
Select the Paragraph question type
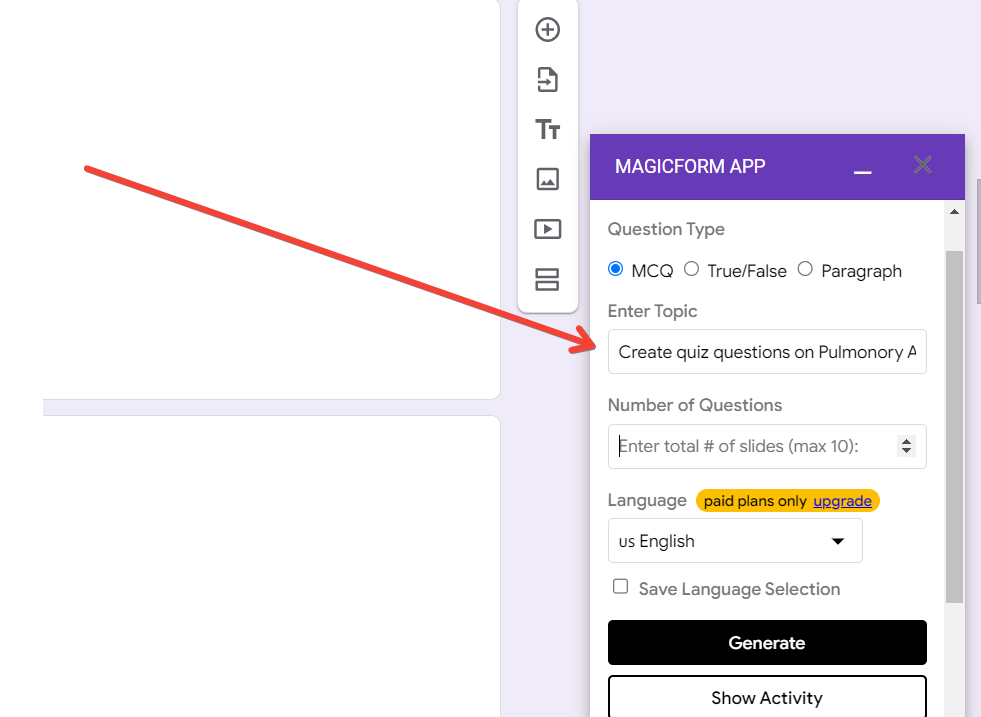[x=805, y=269]
